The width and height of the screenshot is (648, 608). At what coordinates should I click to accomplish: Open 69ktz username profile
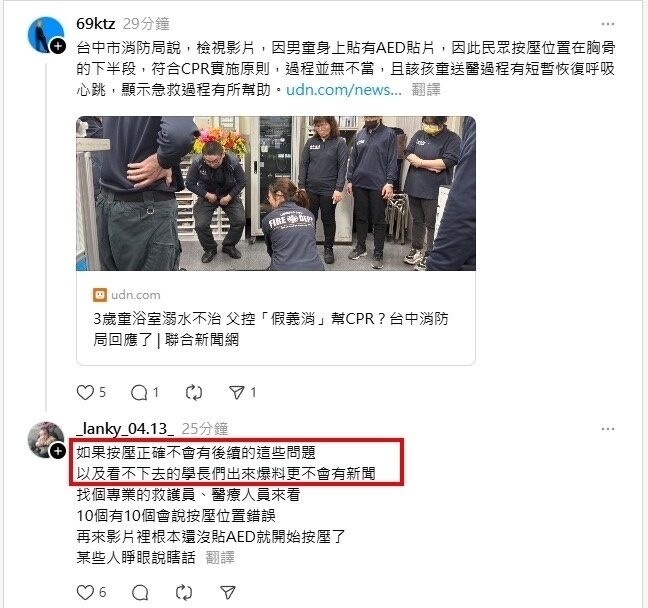95,24
